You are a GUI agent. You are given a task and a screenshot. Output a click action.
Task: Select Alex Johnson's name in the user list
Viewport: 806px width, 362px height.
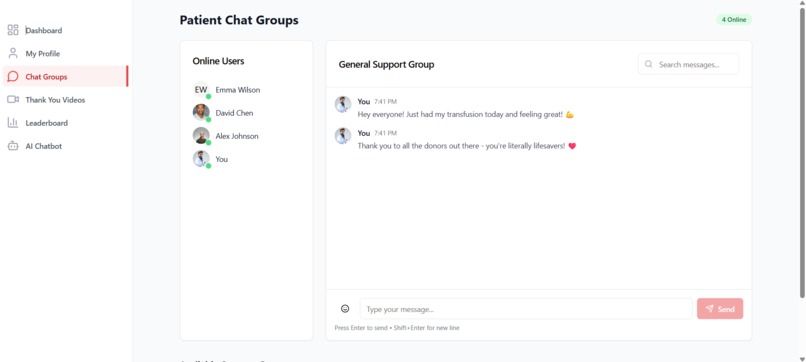tap(236, 136)
